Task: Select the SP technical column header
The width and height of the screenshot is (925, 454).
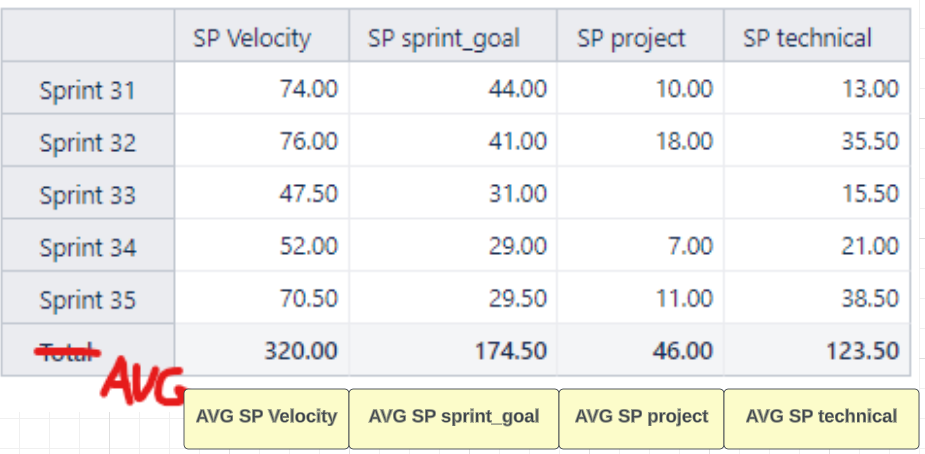Action: (817, 35)
